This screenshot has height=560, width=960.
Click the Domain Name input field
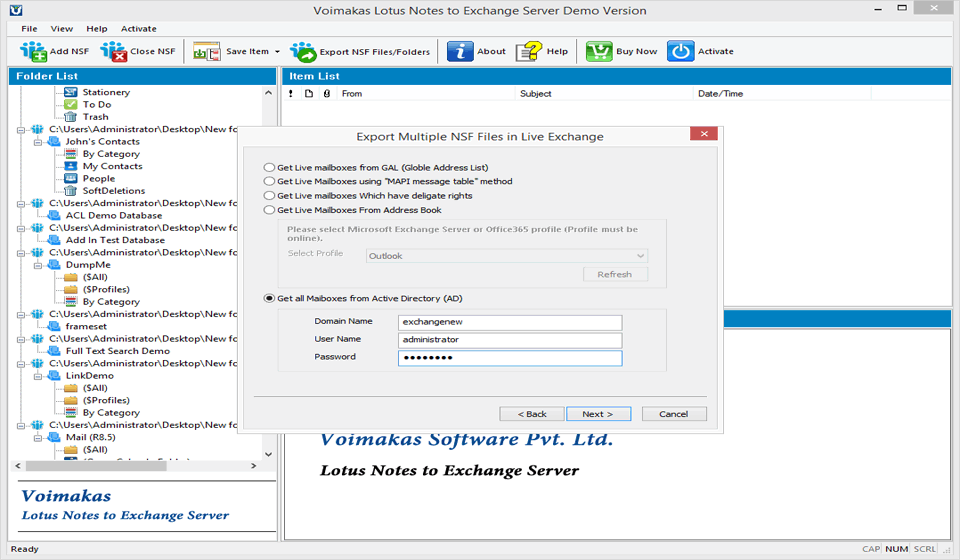pos(510,322)
